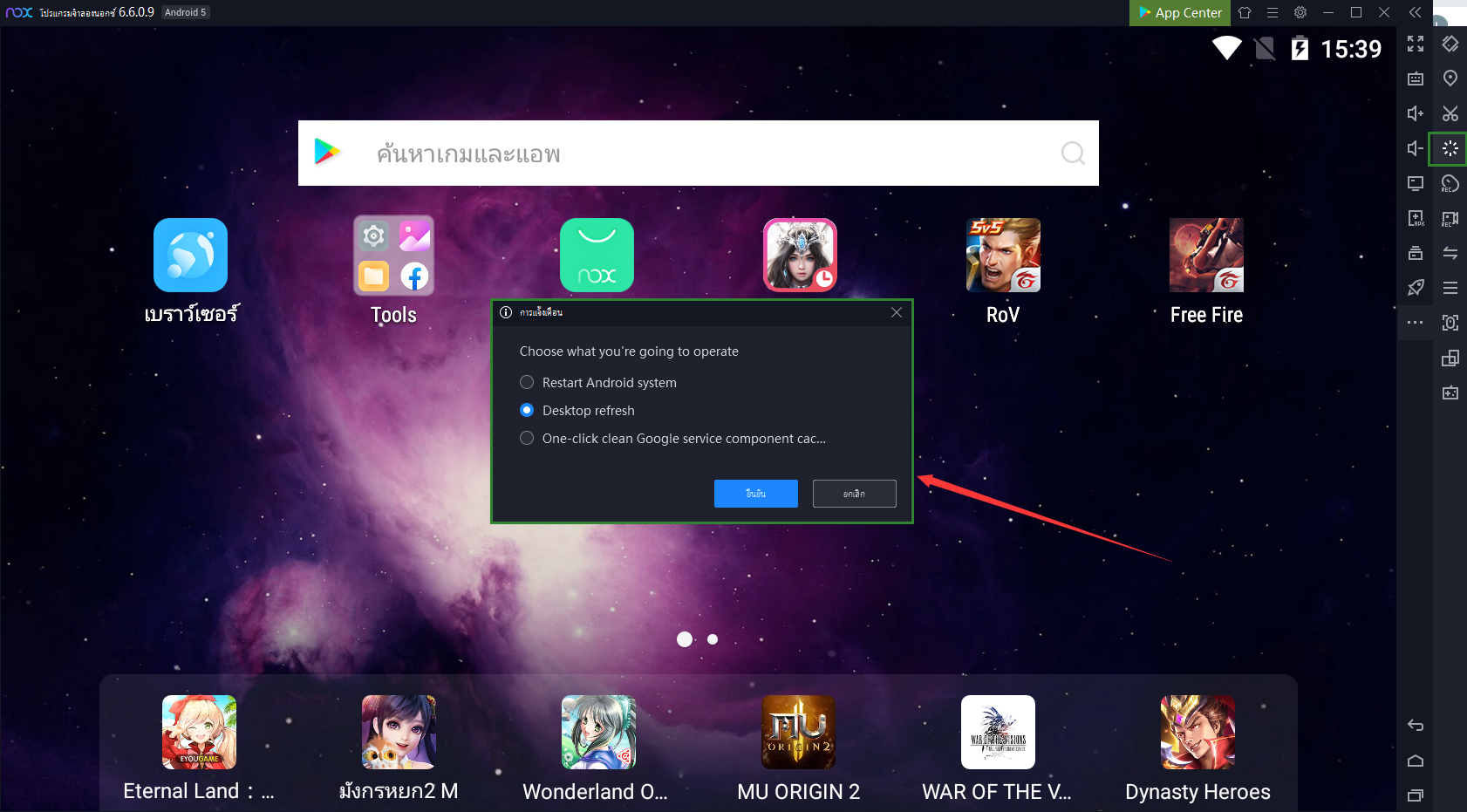Click the rocket clean-up icon in sidebar
This screenshot has height=812, width=1467.
[1415, 288]
